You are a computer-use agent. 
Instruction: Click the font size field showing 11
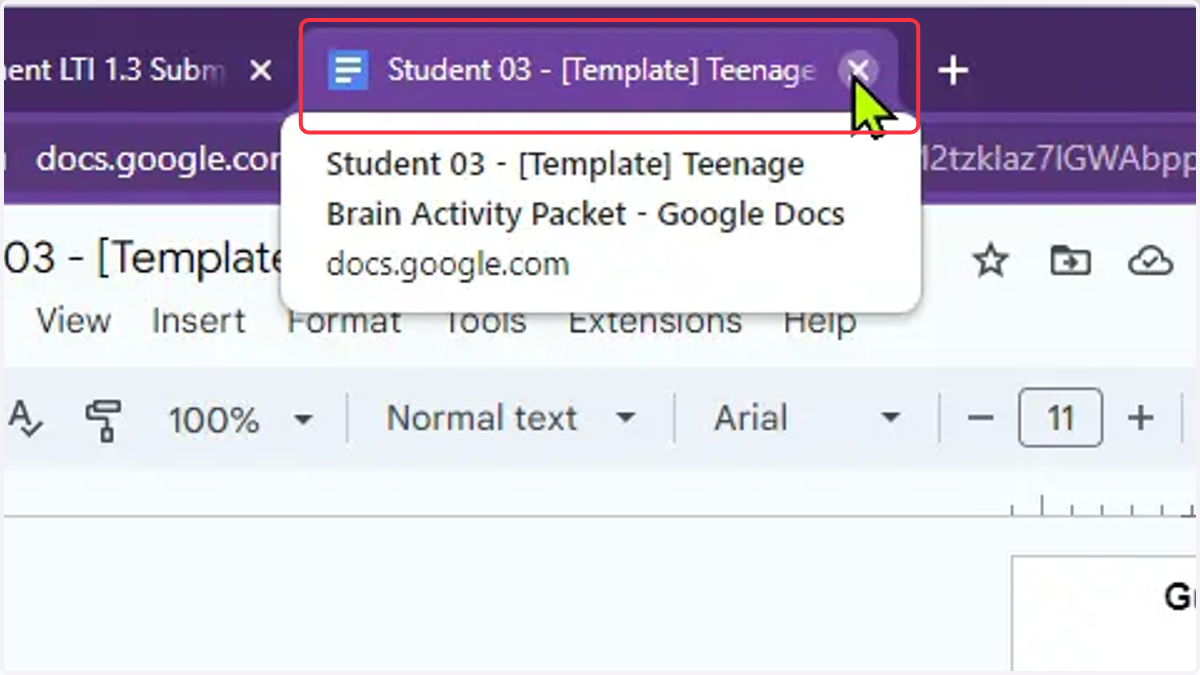[x=1061, y=418]
